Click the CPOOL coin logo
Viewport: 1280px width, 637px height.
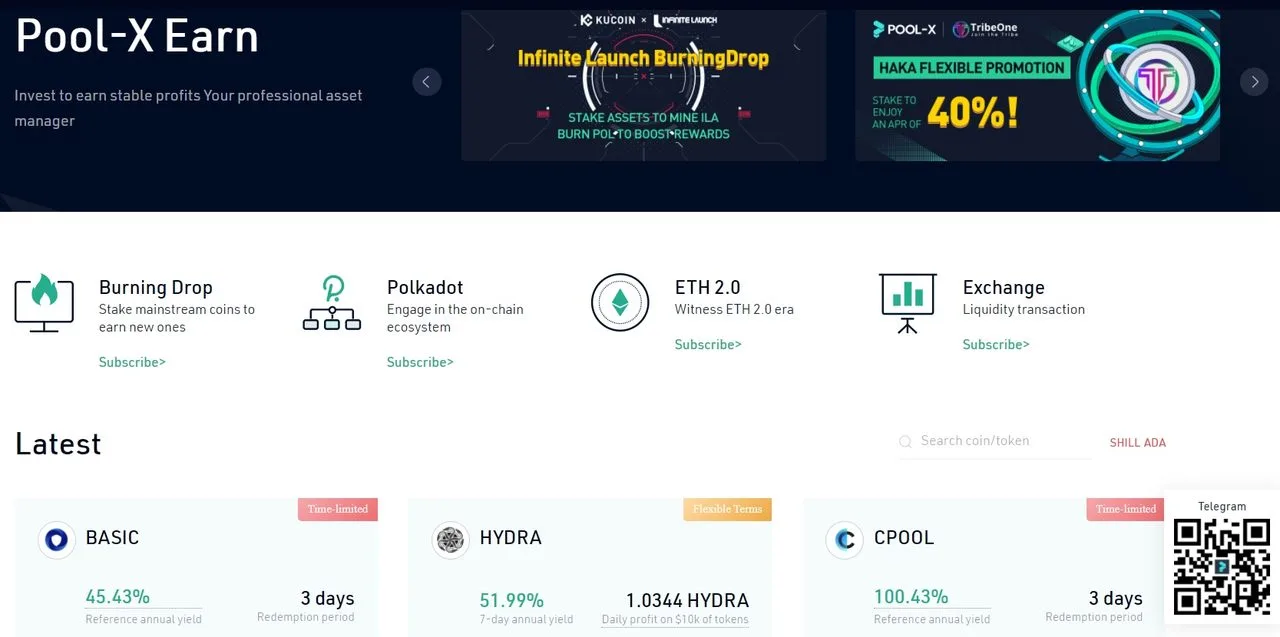[x=844, y=539]
